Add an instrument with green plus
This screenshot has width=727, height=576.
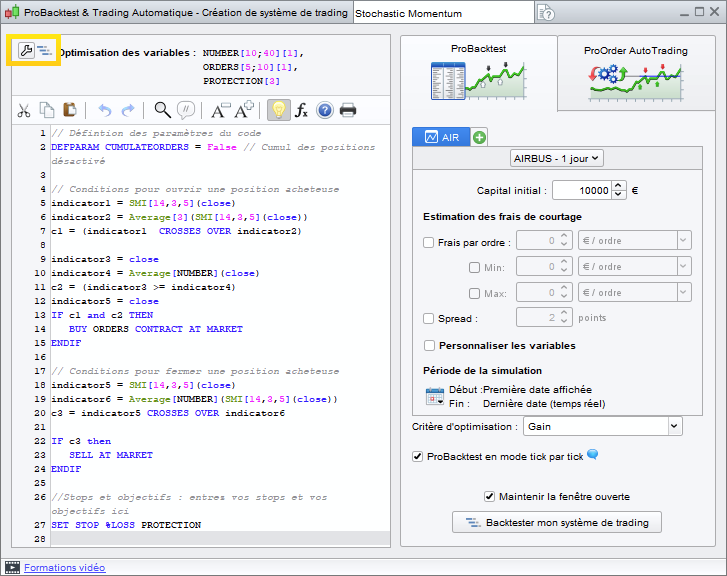pyautogui.click(x=479, y=137)
